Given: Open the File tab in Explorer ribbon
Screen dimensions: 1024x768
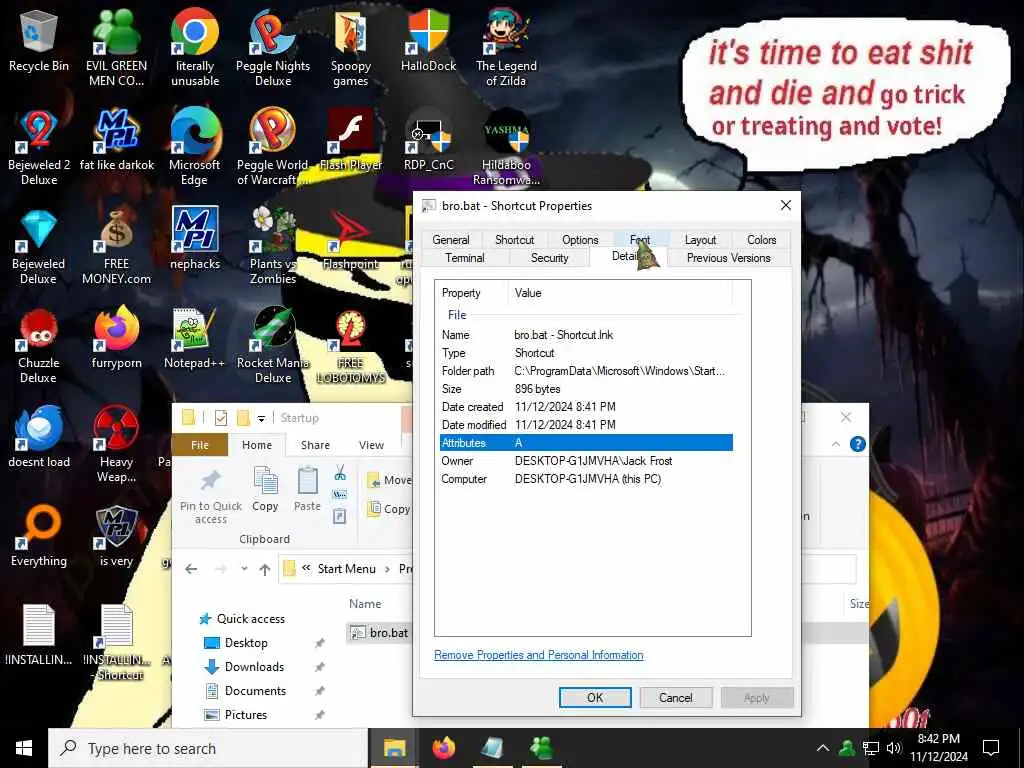Looking at the screenshot, I should coord(200,445).
